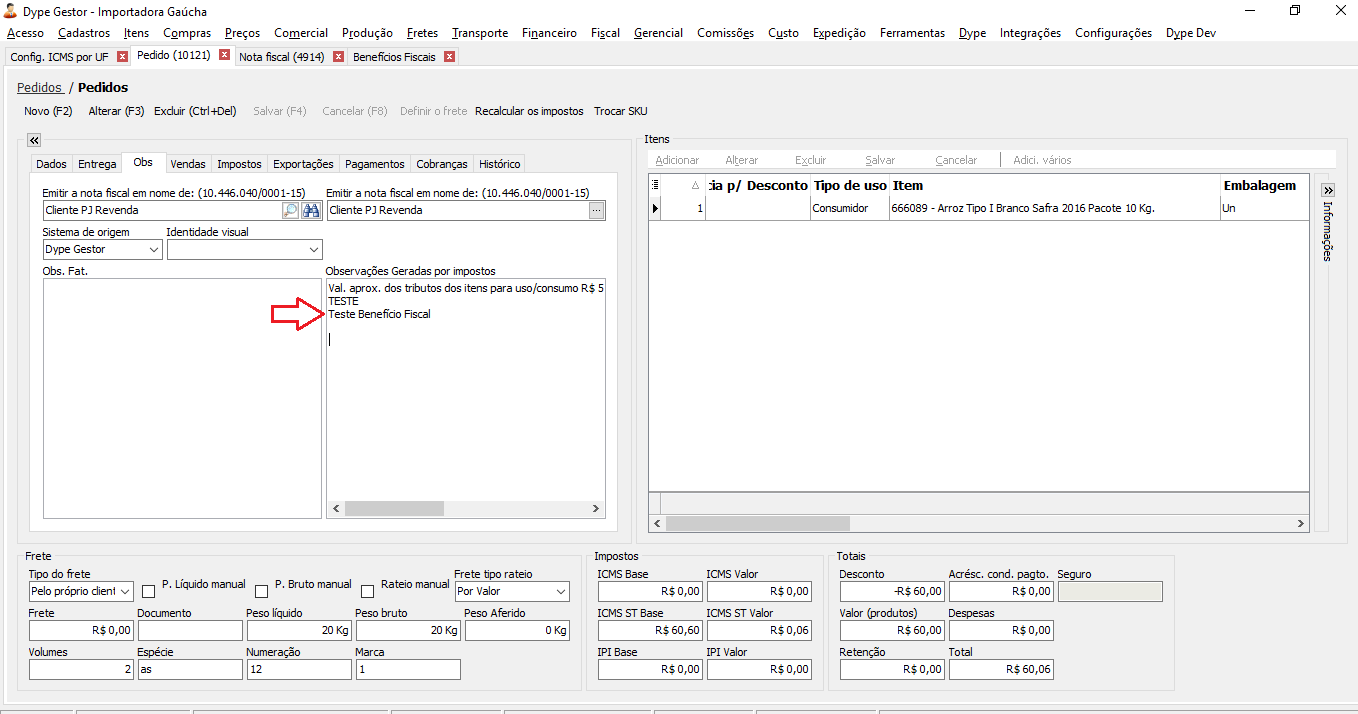
Task: Click the ICMS ST Valor field
Action: [759, 631]
